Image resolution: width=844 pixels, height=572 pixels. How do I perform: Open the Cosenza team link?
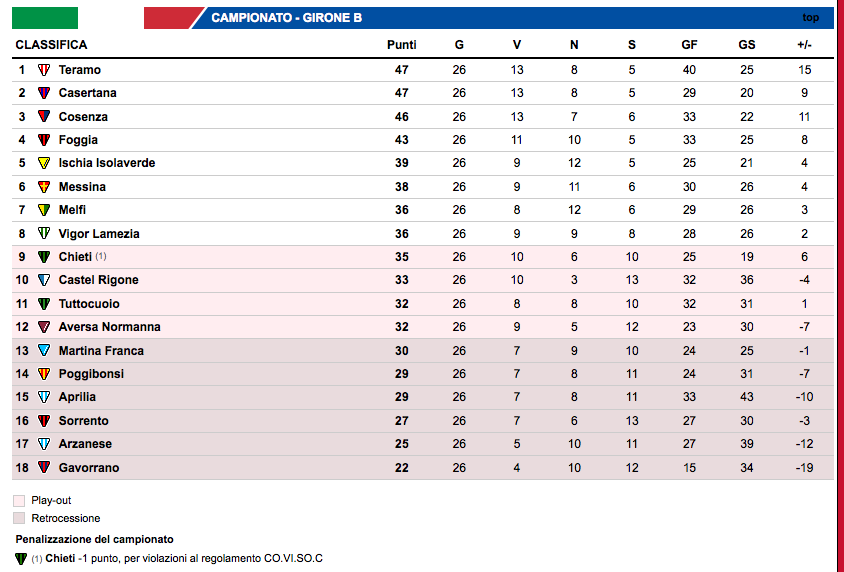(x=83, y=117)
